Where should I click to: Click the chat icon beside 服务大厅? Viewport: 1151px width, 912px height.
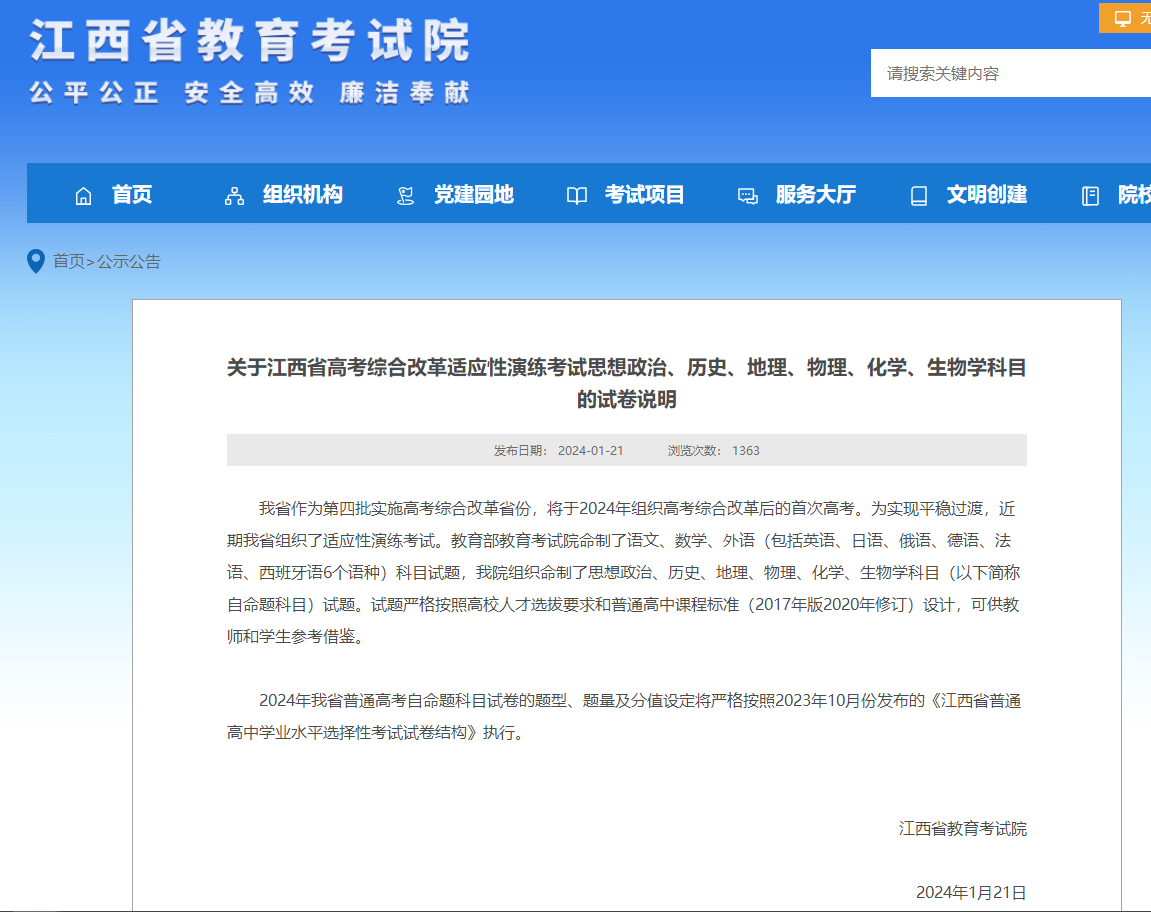748,196
